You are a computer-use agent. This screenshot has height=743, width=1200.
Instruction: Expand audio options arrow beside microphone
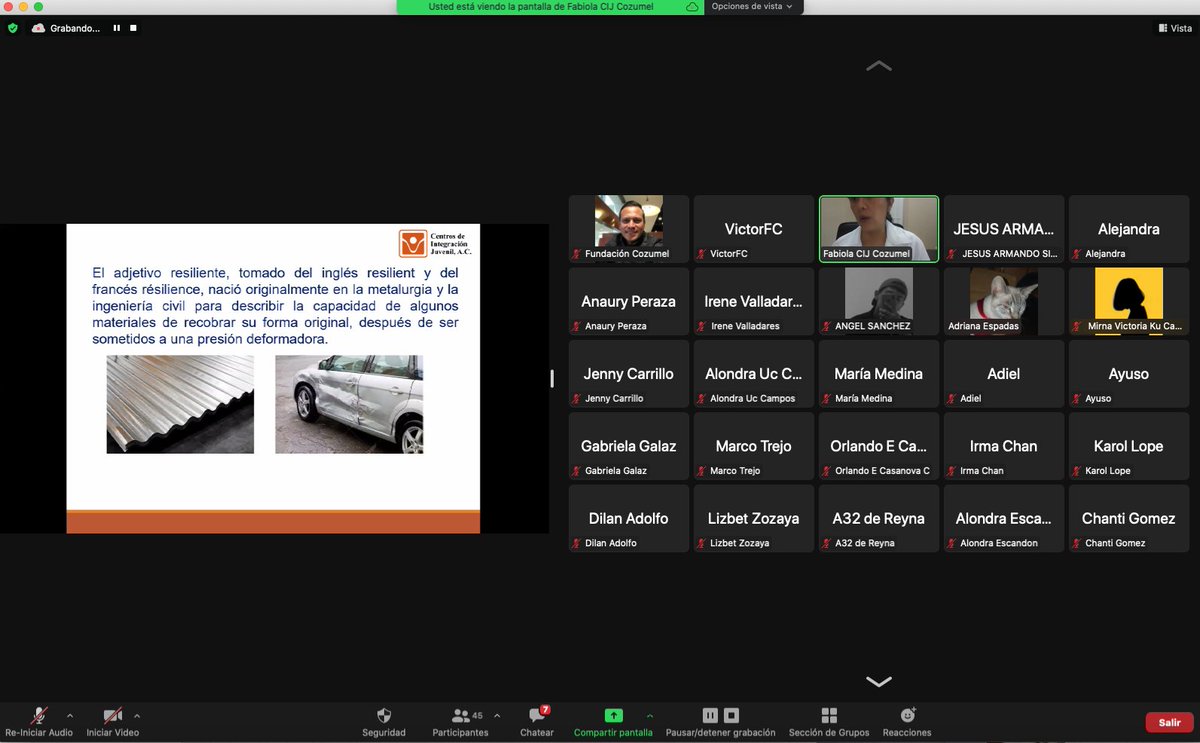70,716
